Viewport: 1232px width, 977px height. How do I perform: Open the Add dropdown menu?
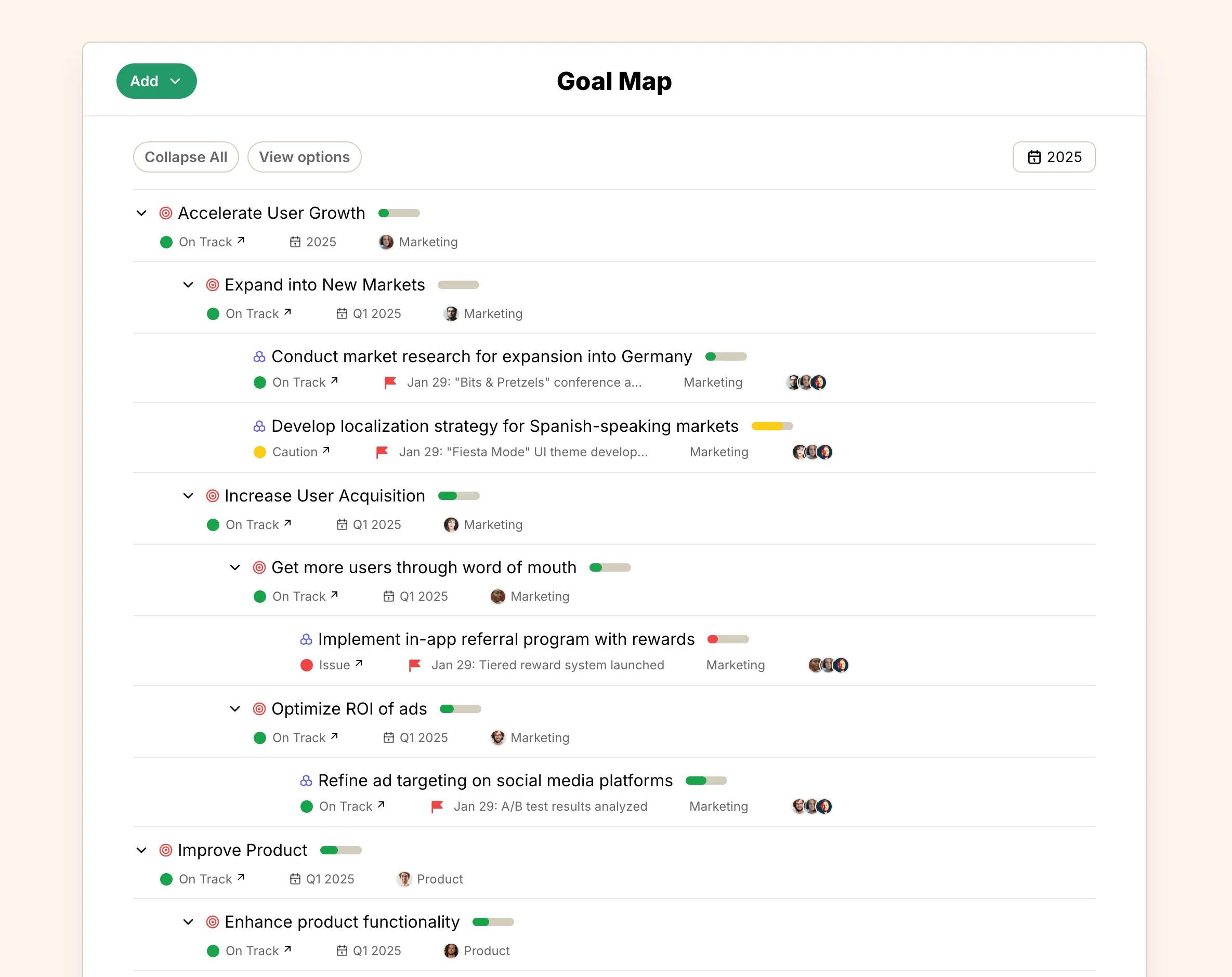point(156,81)
